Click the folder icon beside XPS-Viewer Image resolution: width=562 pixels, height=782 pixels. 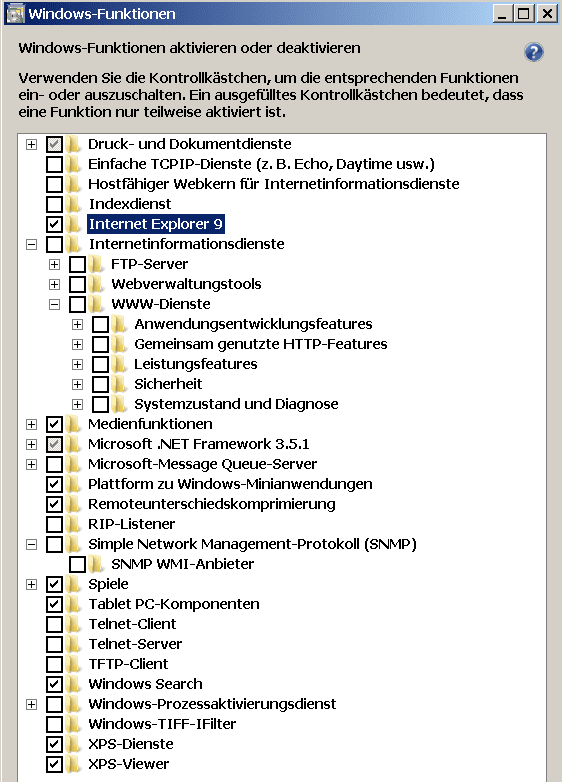coord(73,764)
